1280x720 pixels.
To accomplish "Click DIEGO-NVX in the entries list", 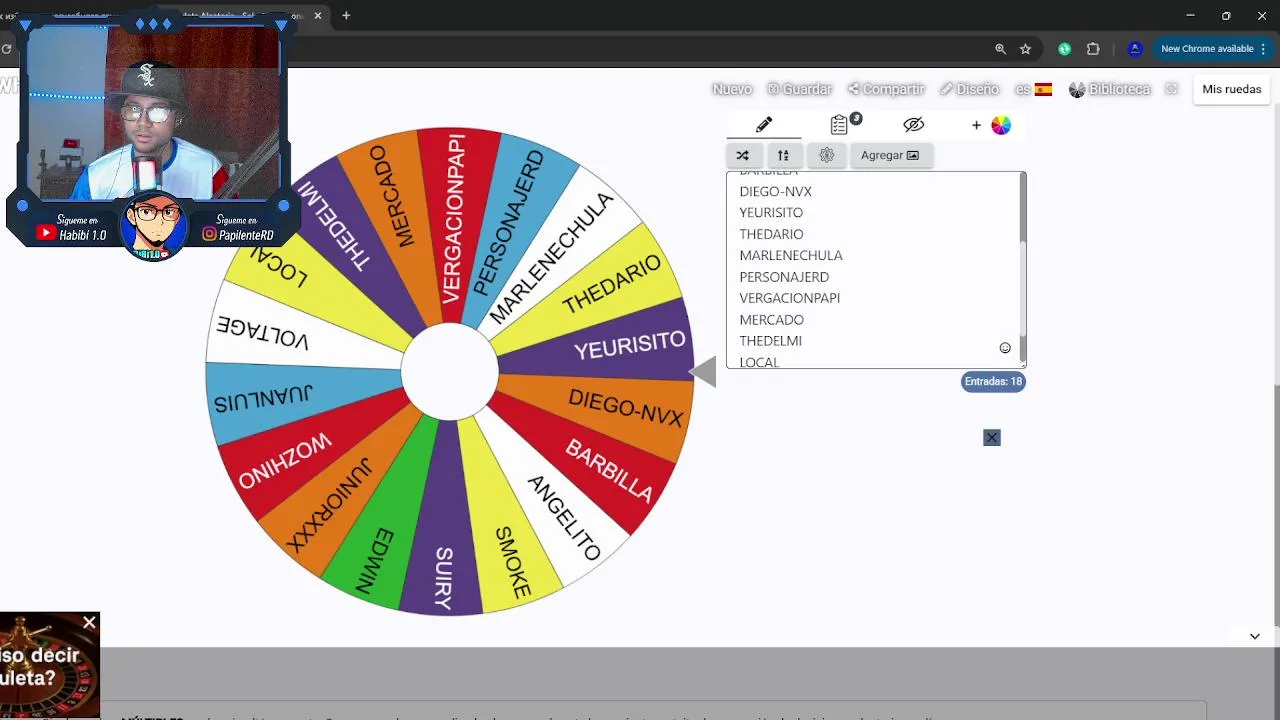I will coord(775,191).
